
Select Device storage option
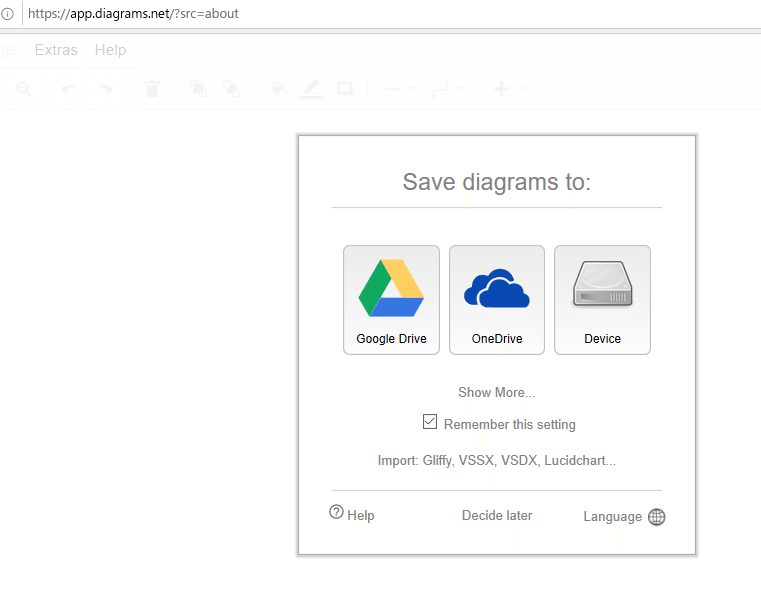(602, 300)
